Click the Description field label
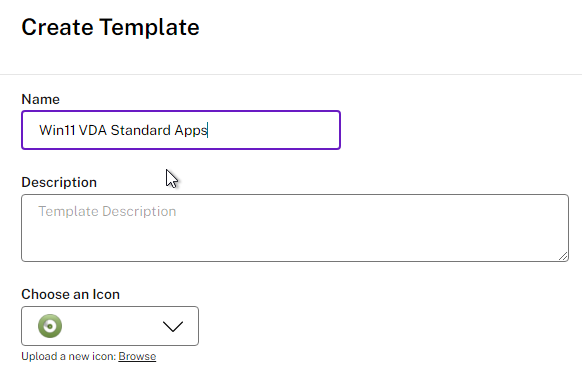The width and height of the screenshot is (582, 374). coord(59,183)
